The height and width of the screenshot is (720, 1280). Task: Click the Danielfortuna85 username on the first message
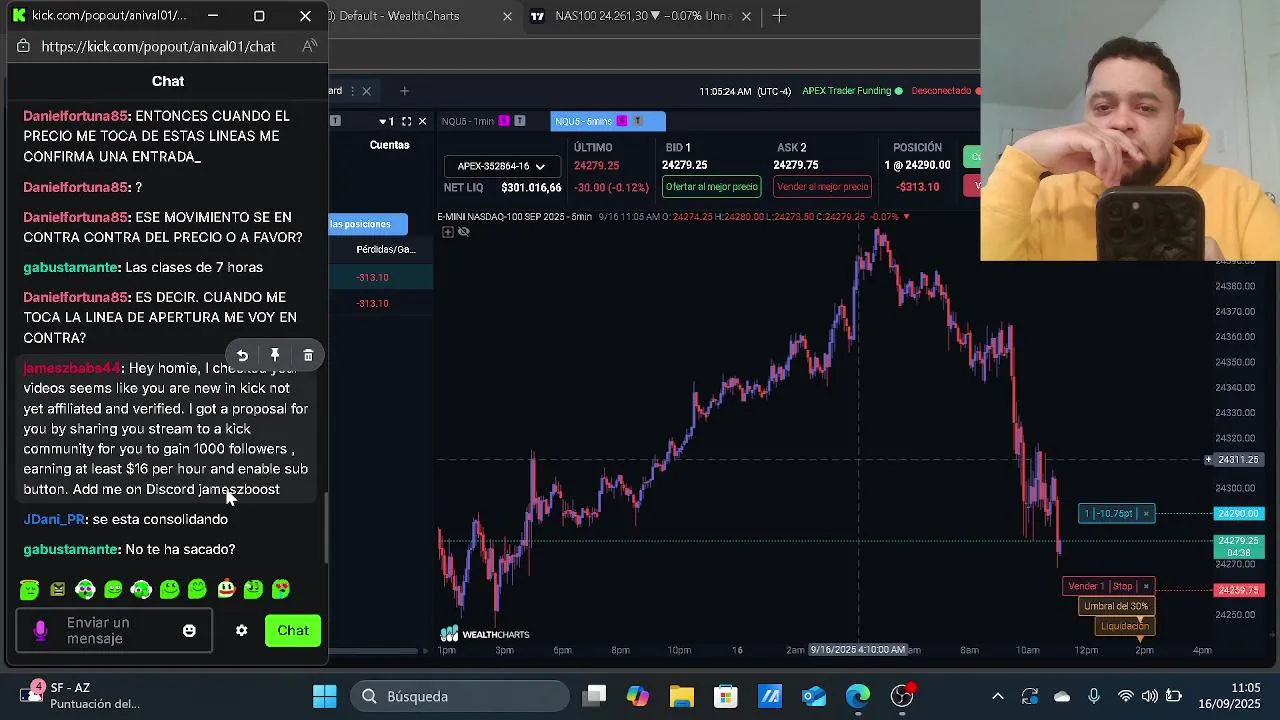click(76, 116)
